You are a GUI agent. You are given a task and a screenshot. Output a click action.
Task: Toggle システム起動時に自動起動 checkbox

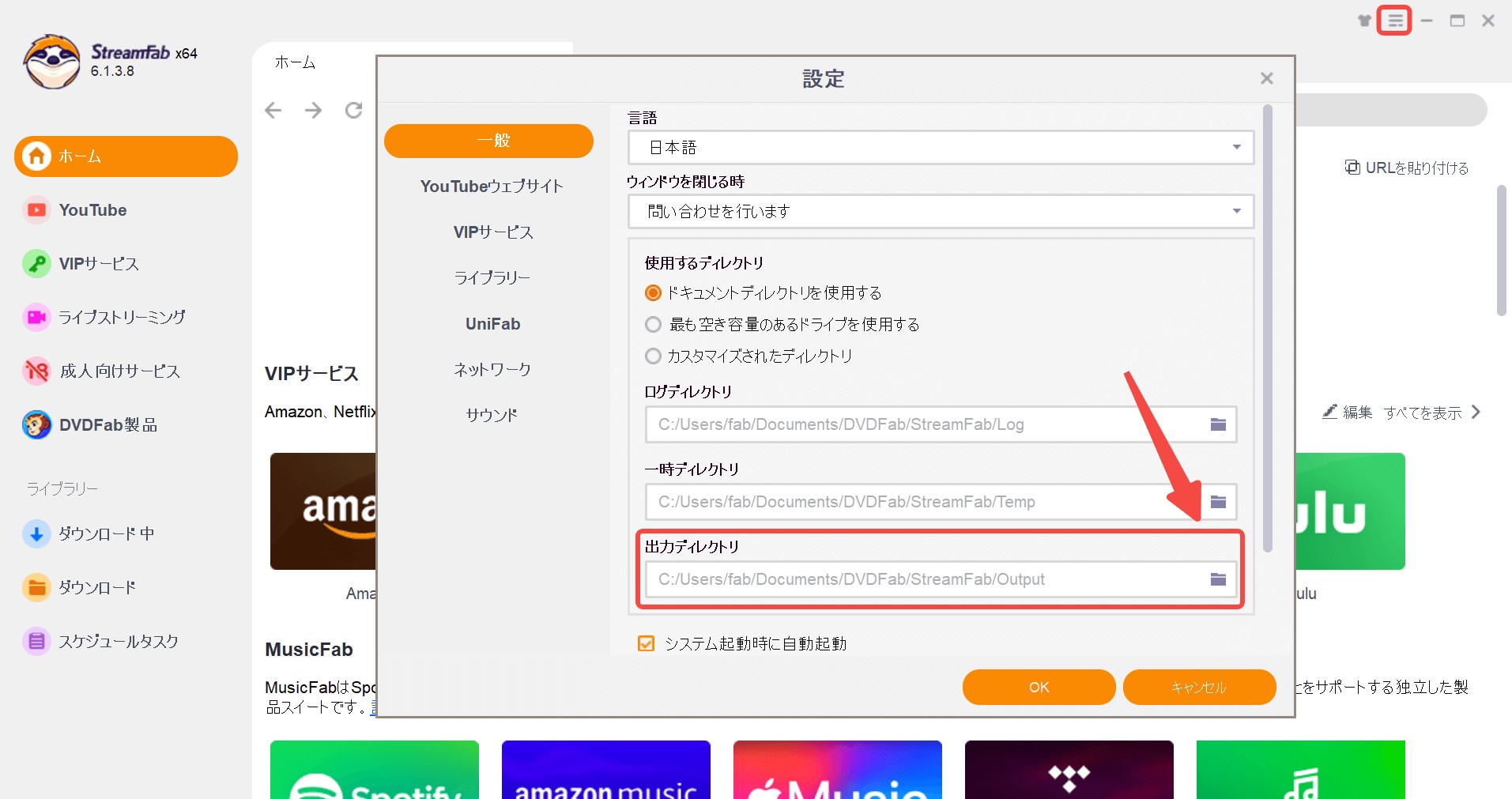coord(647,643)
